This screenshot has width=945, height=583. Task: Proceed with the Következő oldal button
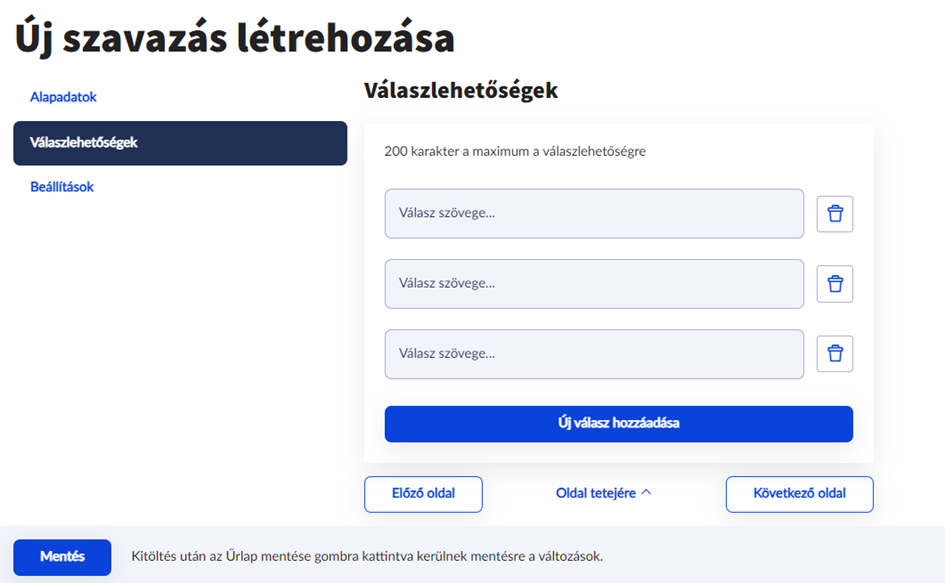click(799, 494)
